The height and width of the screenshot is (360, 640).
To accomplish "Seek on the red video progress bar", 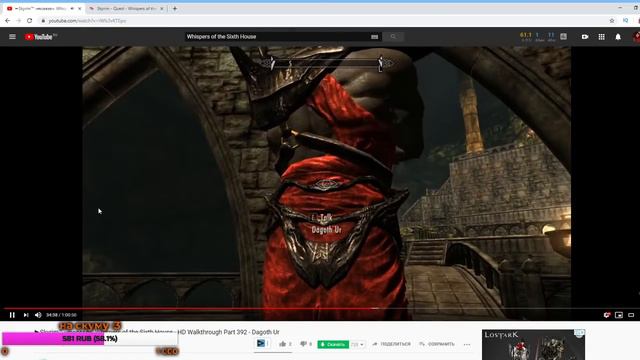I will tap(320, 309).
